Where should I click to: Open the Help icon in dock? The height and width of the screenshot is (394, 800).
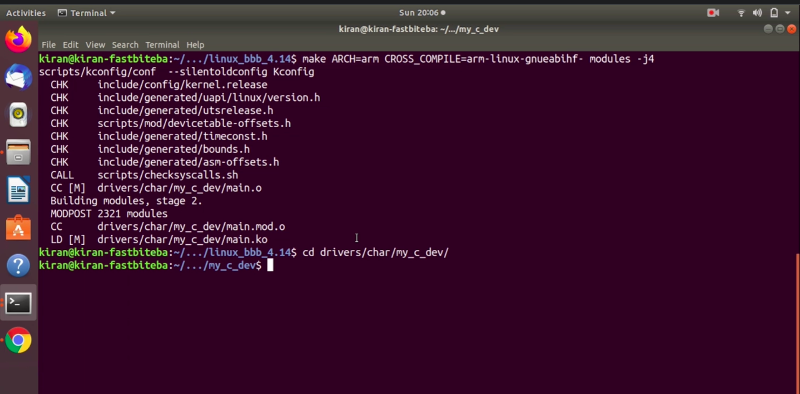click(x=18, y=265)
